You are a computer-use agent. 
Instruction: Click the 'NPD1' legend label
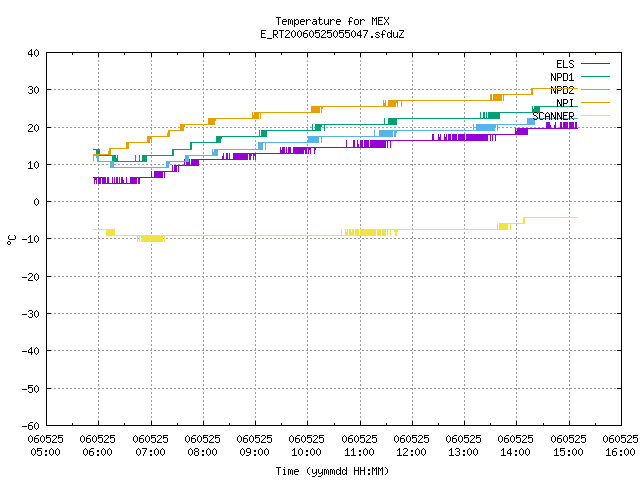[x=562, y=77]
